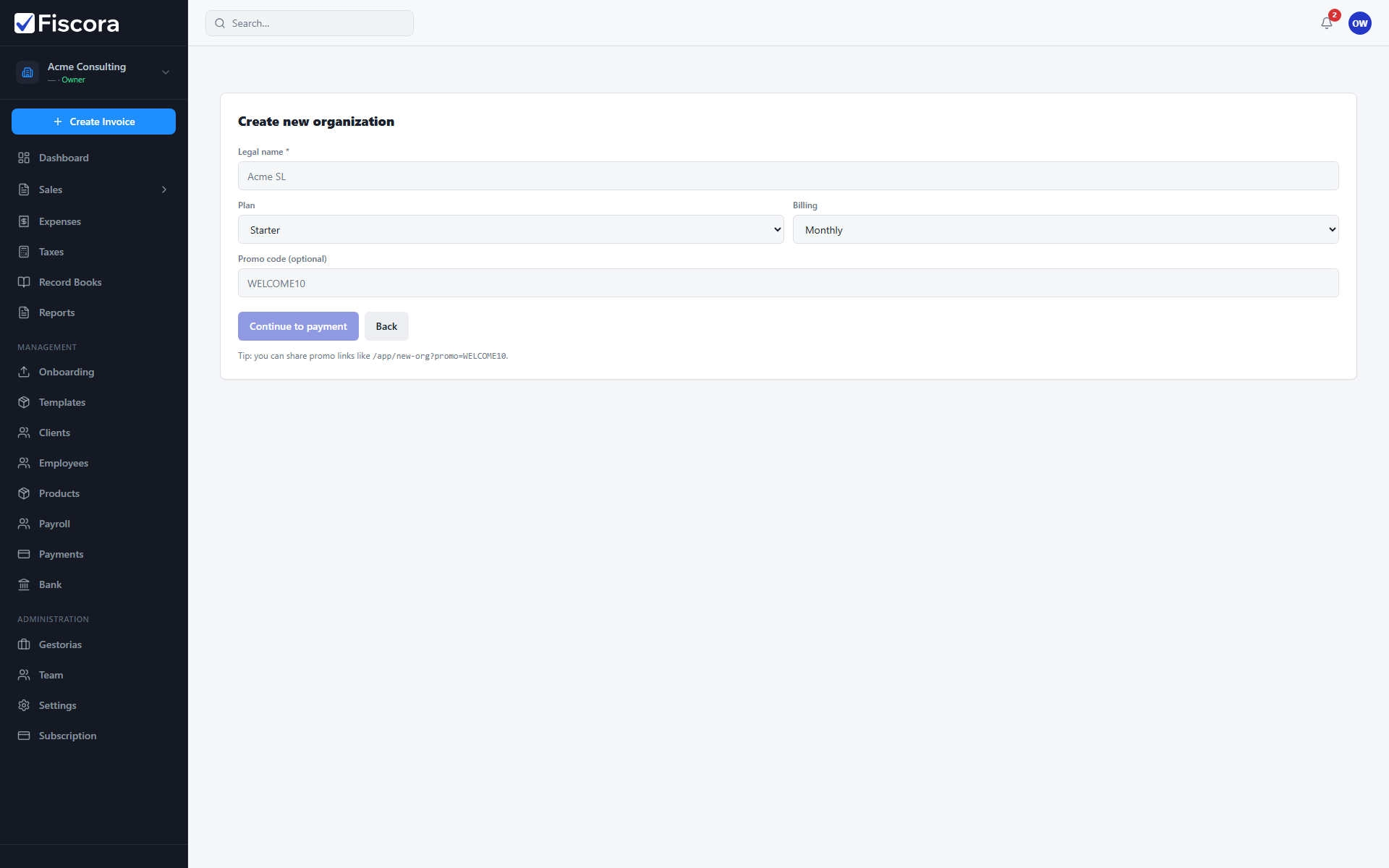Click the Fiscora logo checkmark icon
Viewport: 1389px width, 868px height.
click(x=25, y=23)
